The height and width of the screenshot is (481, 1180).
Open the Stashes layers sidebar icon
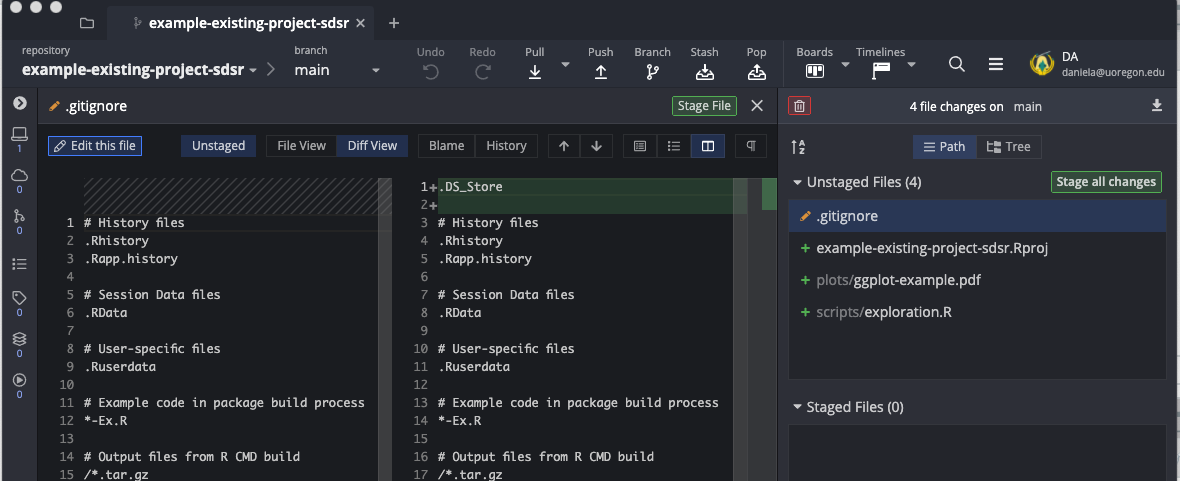pos(20,339)
